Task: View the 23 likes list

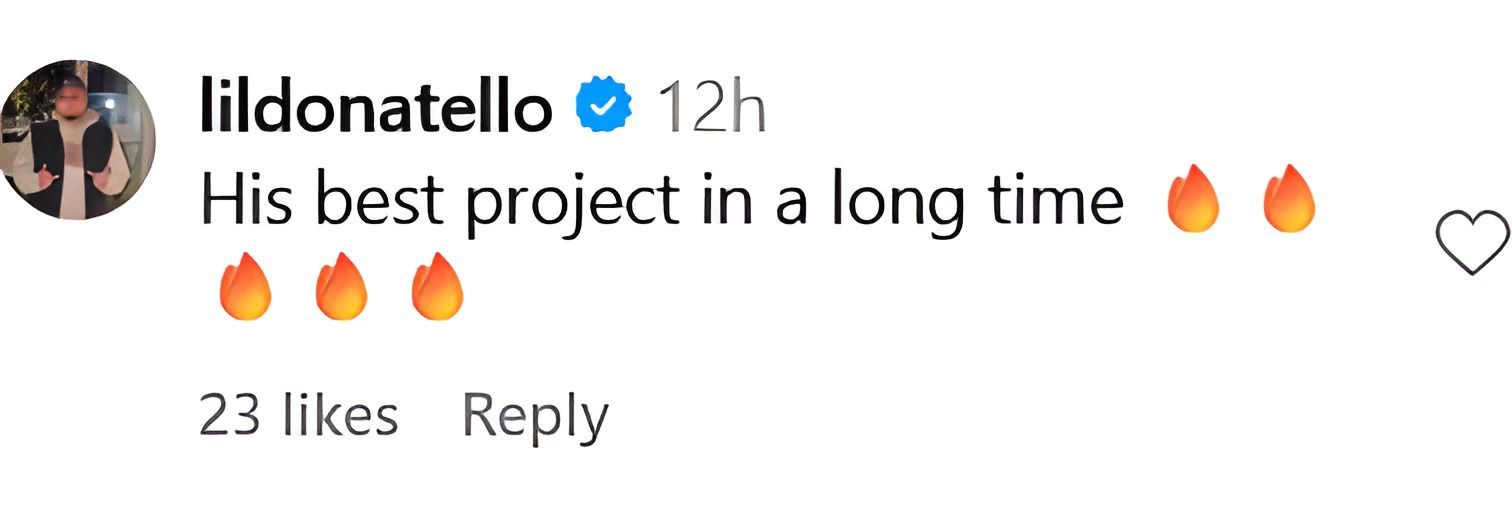Action: point(298,416)
